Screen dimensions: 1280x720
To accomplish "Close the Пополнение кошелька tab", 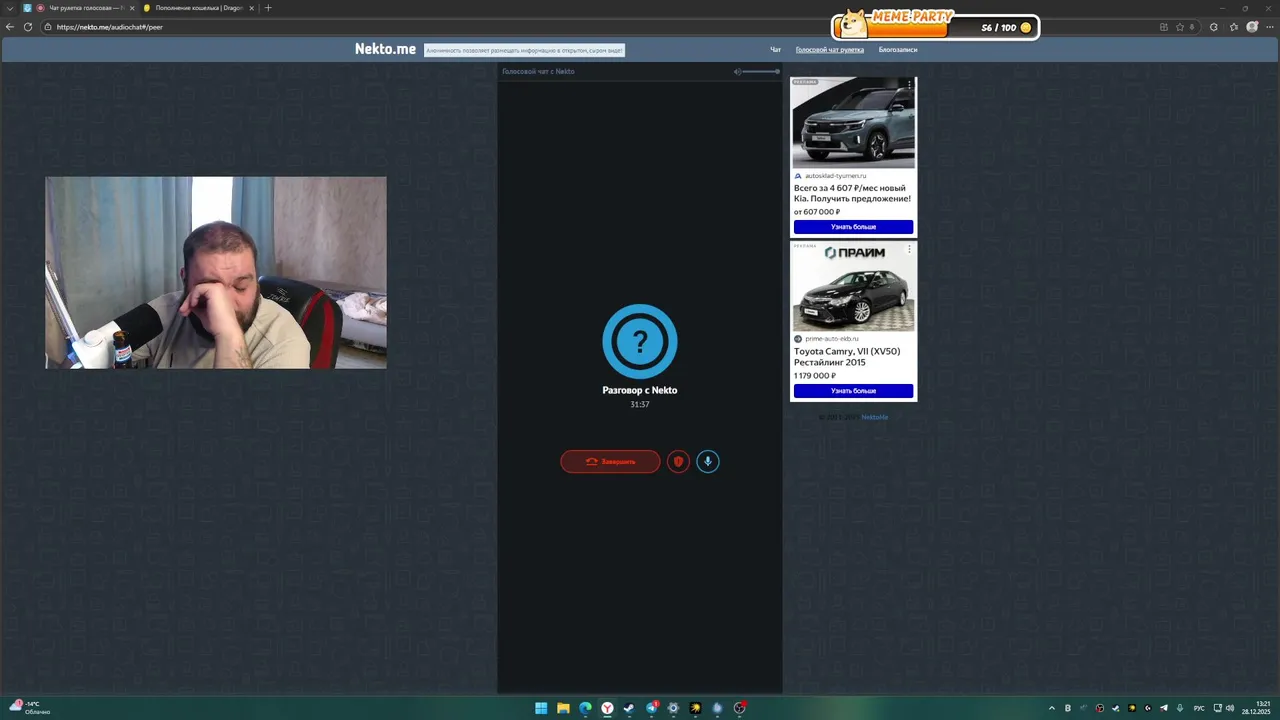I will click(251, 8).
